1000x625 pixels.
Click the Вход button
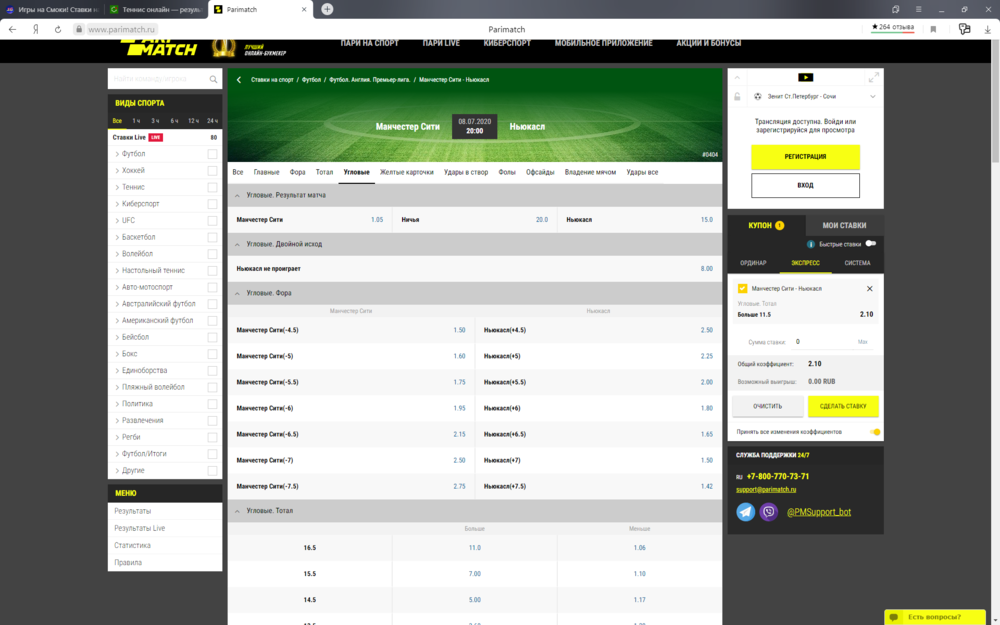pos(805,186)
